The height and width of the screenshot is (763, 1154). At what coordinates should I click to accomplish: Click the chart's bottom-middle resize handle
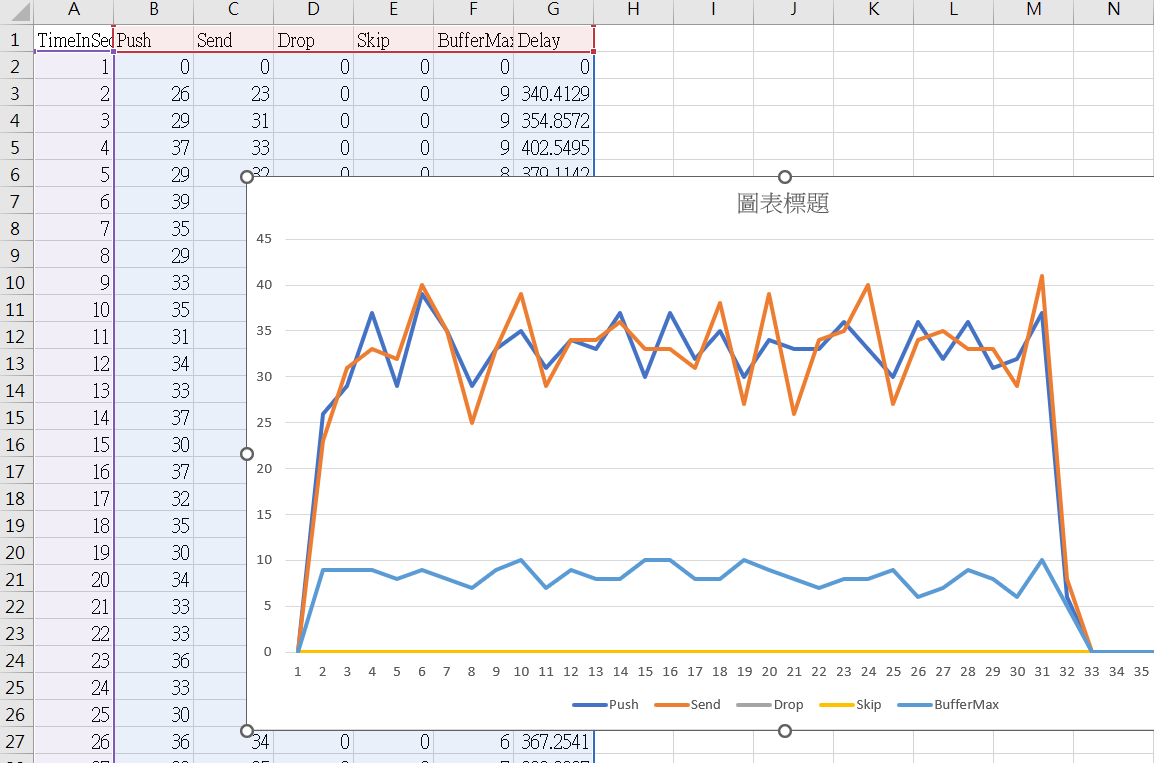click(785, 731)
